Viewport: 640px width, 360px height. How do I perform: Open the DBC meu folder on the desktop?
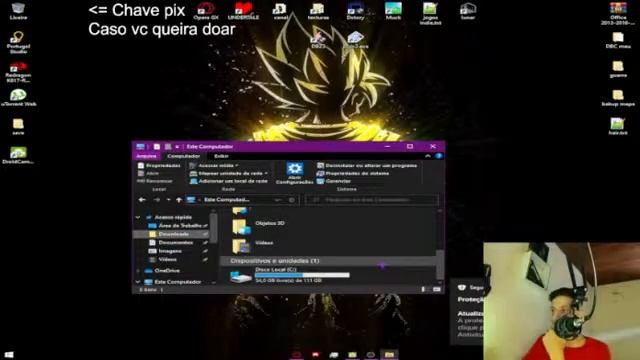tap(618, 40)
